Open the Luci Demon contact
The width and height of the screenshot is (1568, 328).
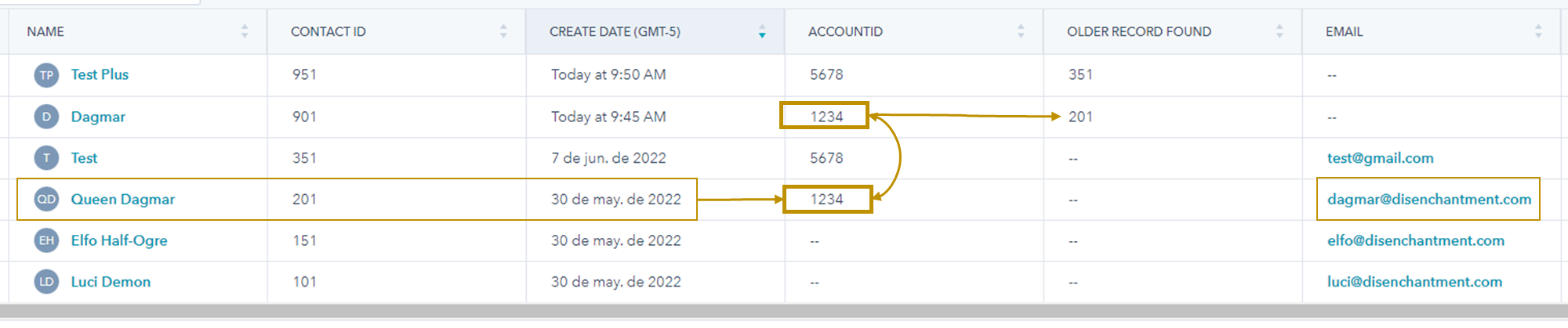point(111,282)
